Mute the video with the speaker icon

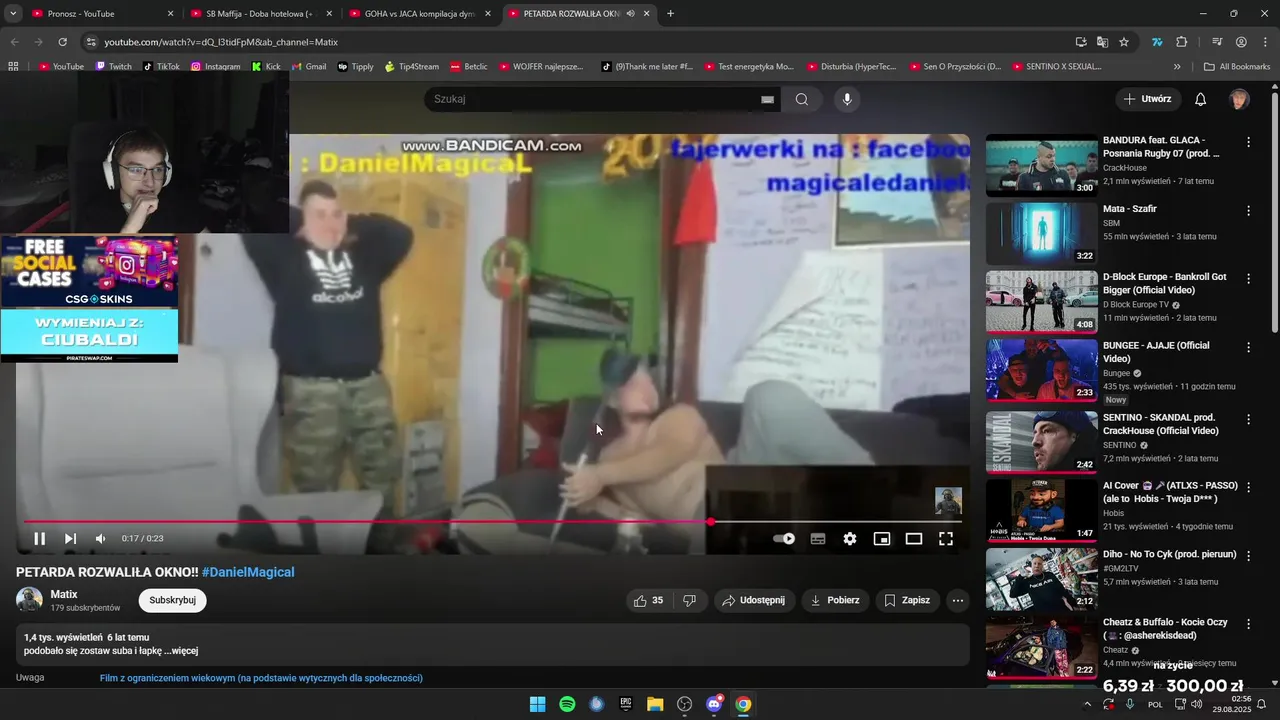(100, 538)
